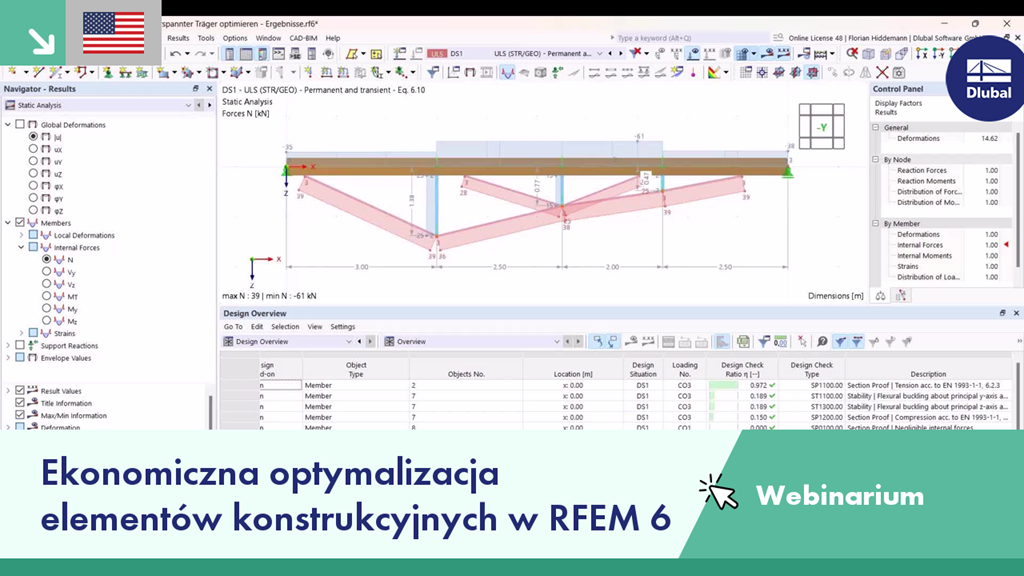
Task: Click the Internal Forces factor 1.00
Action: point(991,245)
